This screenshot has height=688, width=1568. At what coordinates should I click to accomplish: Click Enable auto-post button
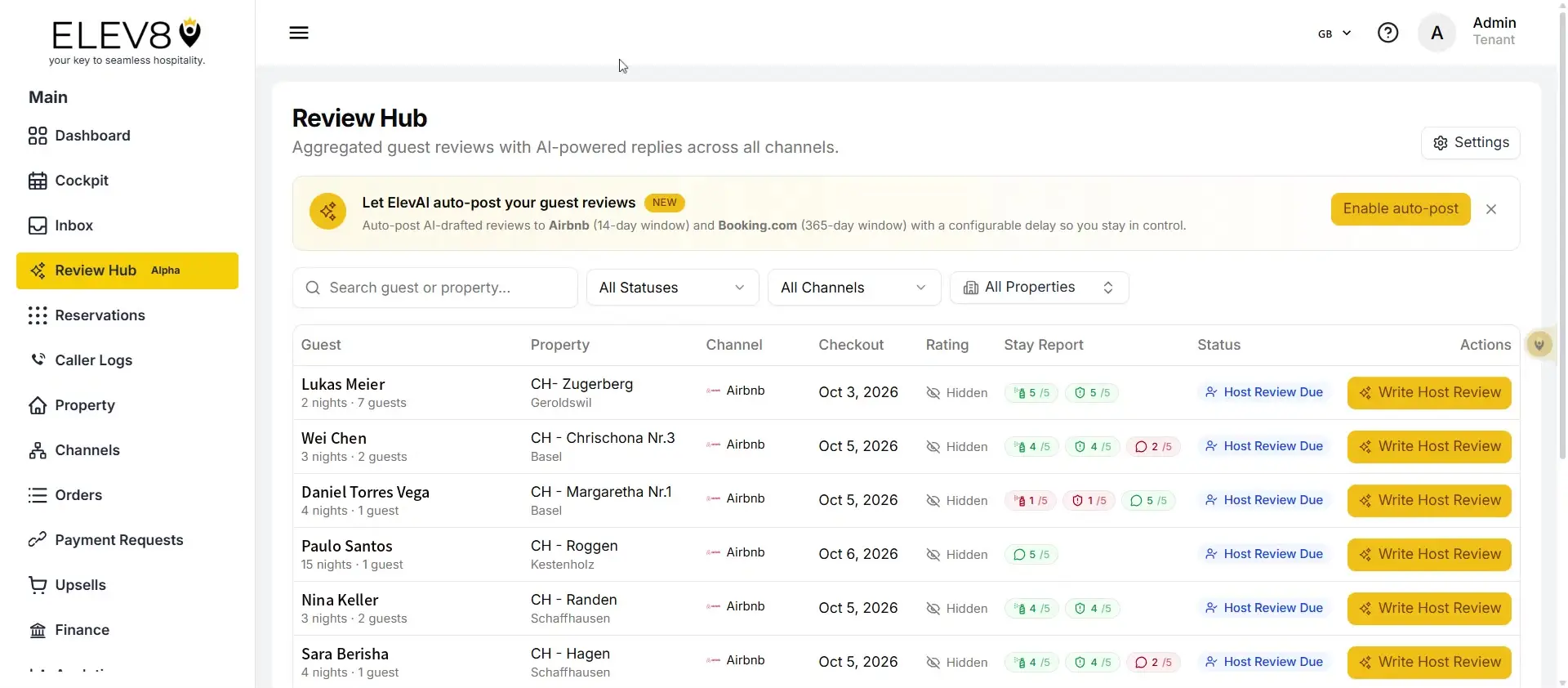tap(1401, 209)
